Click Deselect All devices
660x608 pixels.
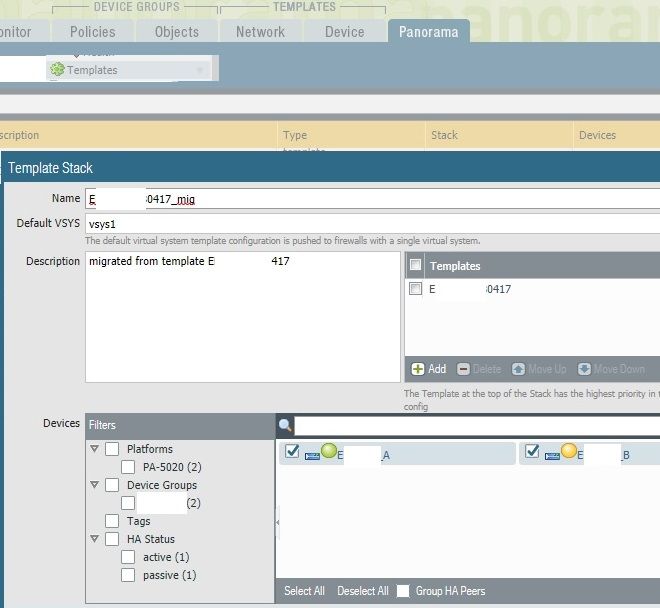pyautogui.click(x=362, y=591)
